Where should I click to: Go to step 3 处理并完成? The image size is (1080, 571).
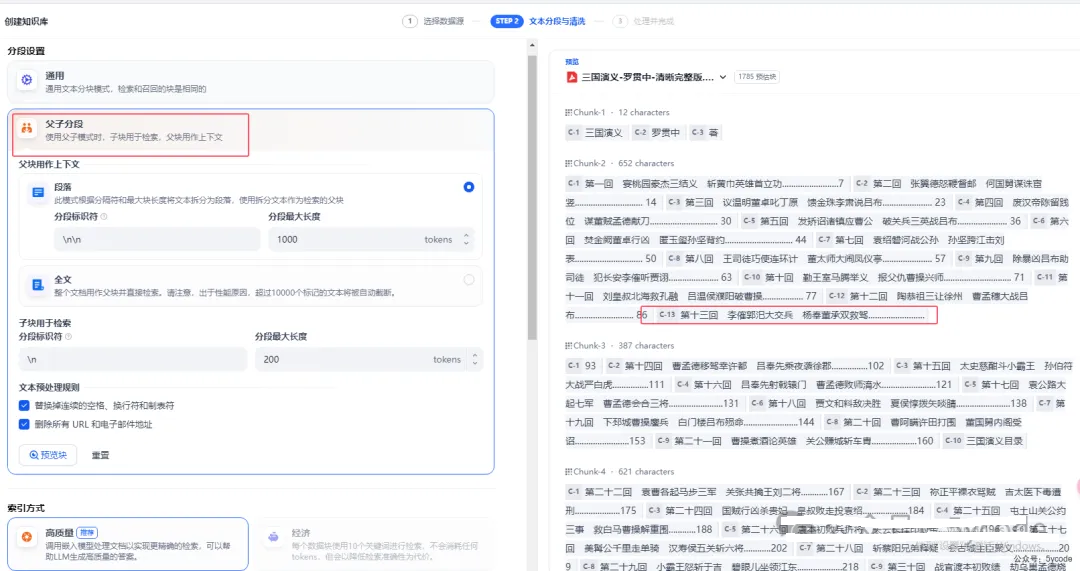coord(643,21)
